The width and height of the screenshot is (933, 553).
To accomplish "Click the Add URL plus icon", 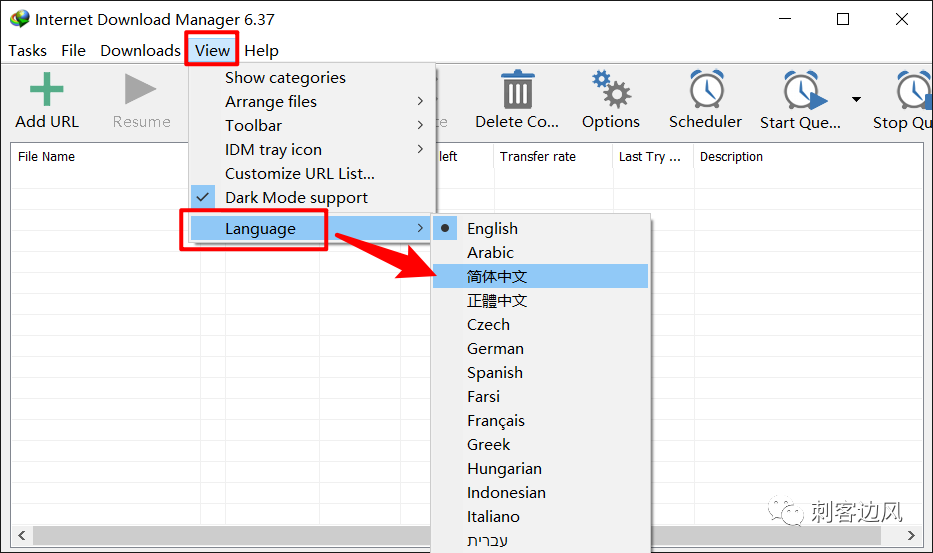I will click(46, 89).
